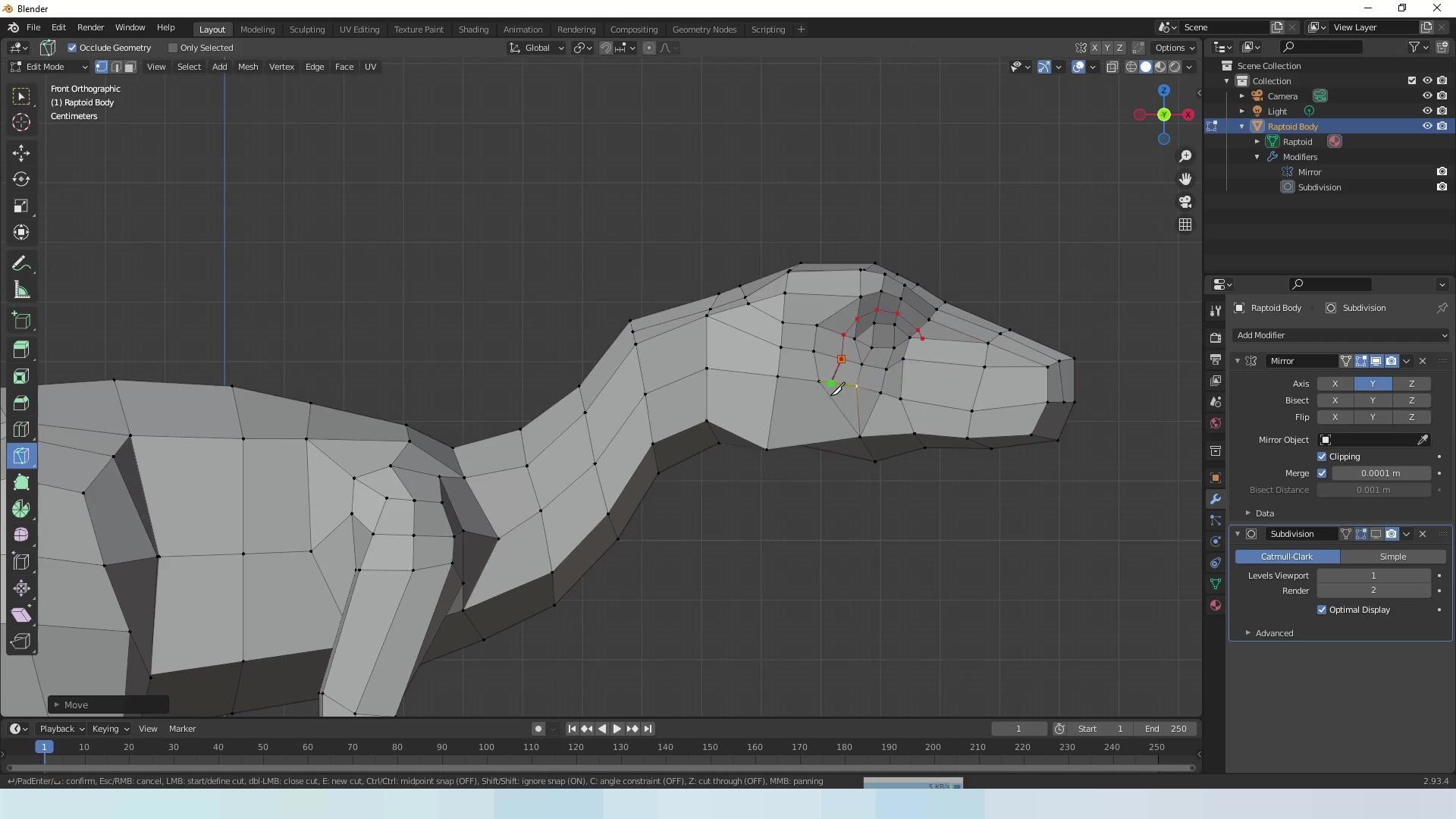Open the Add Modifier dropdown
The image size is (1456, 819).
click(1340, 335)
